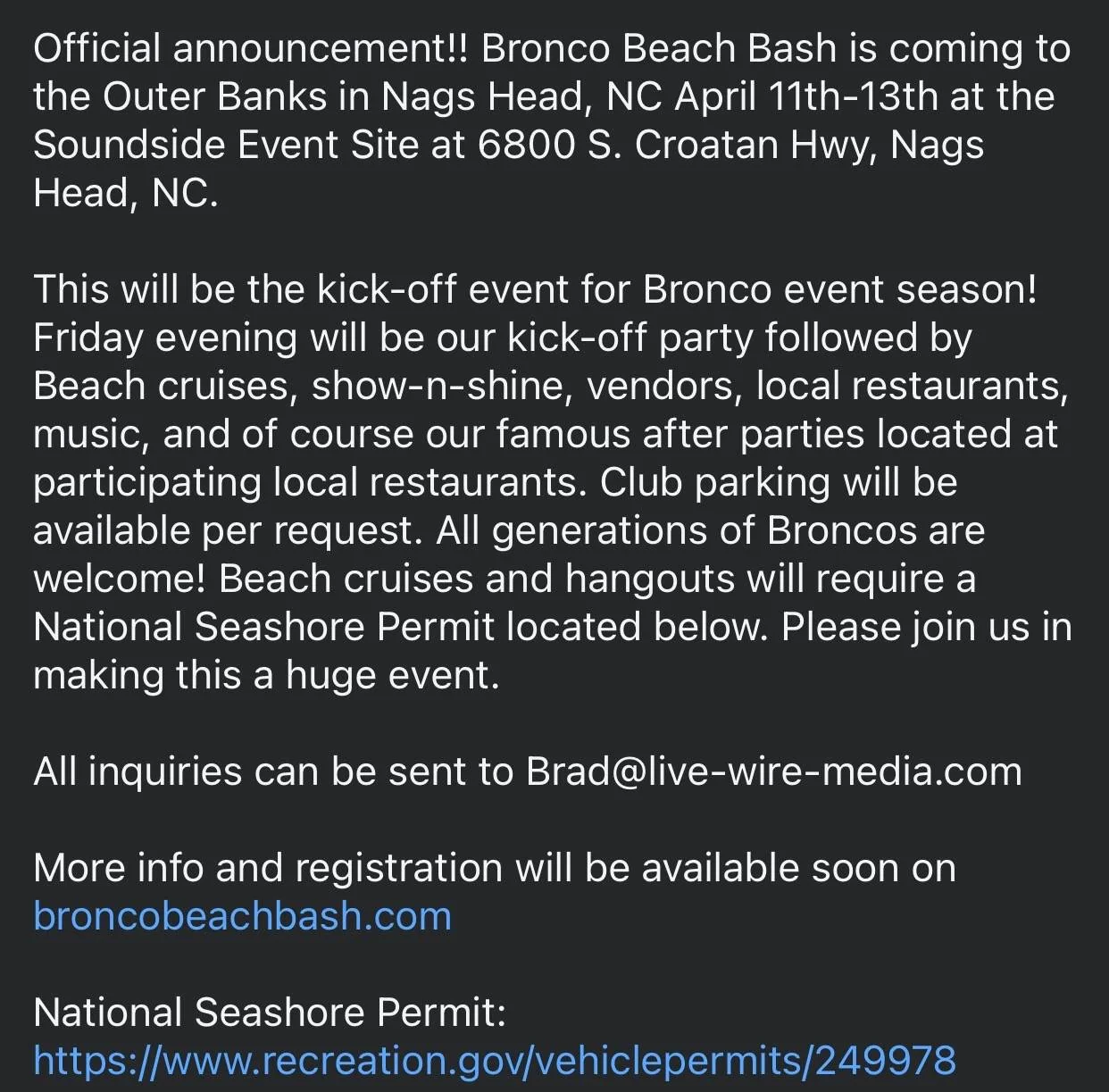This screenshot has height=1092, width=1109.
Task: Select the 'National Seashore Permit:' label
Action: pyautogui.click(x=270, y=1013)
